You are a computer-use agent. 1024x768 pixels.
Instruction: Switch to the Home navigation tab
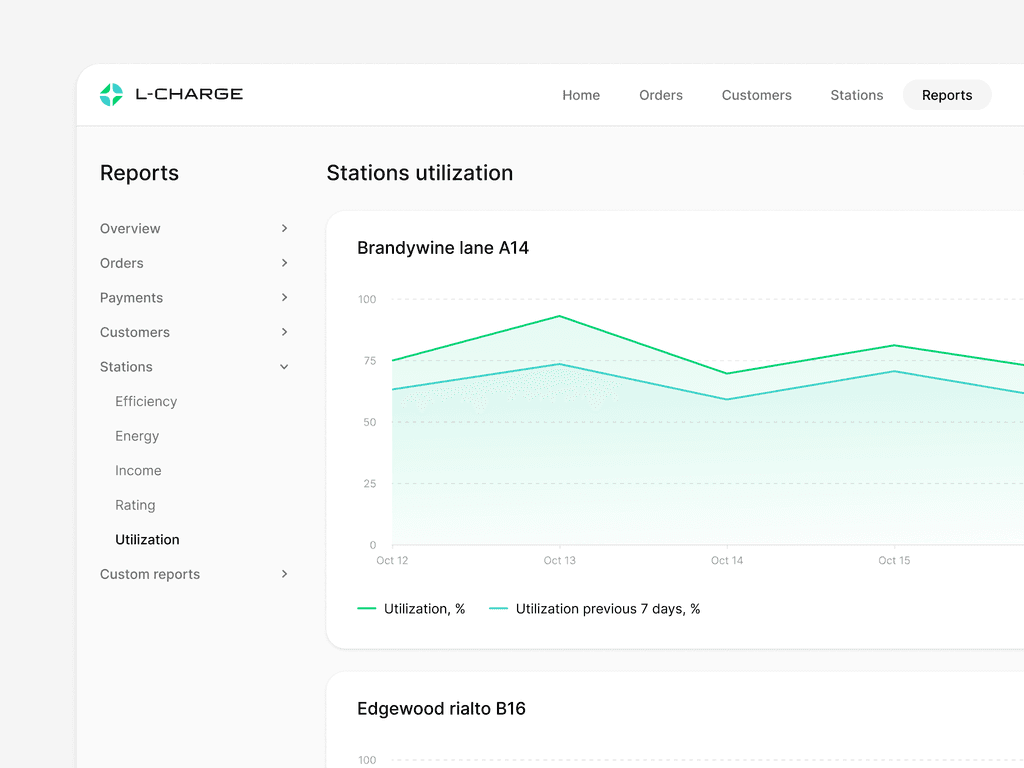click(x=581, y=94)
